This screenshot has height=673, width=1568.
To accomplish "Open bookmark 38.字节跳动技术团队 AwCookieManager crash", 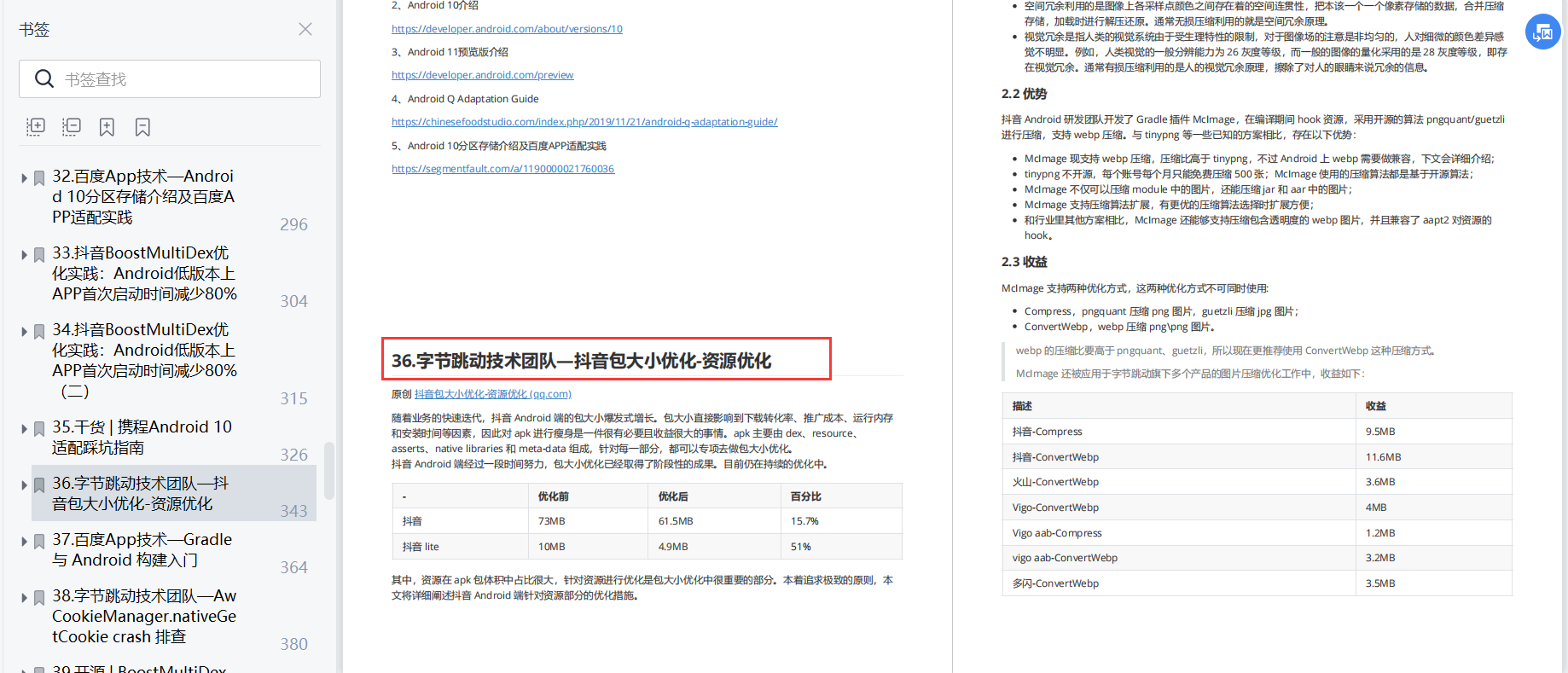I will pyautogui.click(x=144, y=616).
